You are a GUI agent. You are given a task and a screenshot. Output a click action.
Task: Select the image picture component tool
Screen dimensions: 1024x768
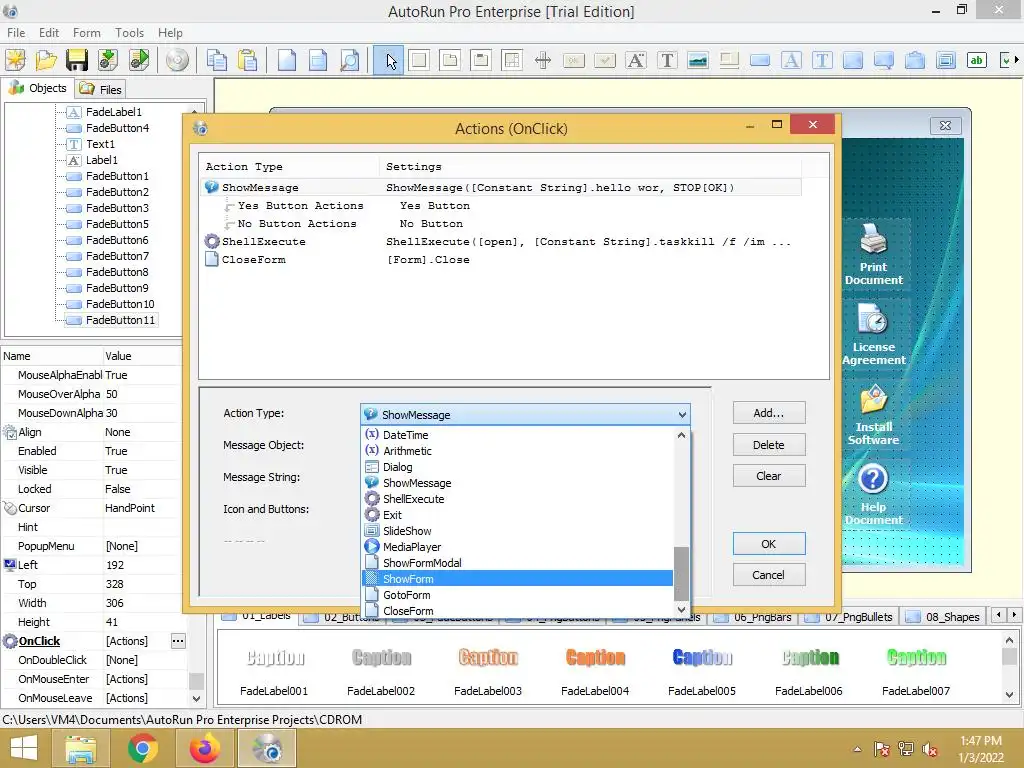697,61
